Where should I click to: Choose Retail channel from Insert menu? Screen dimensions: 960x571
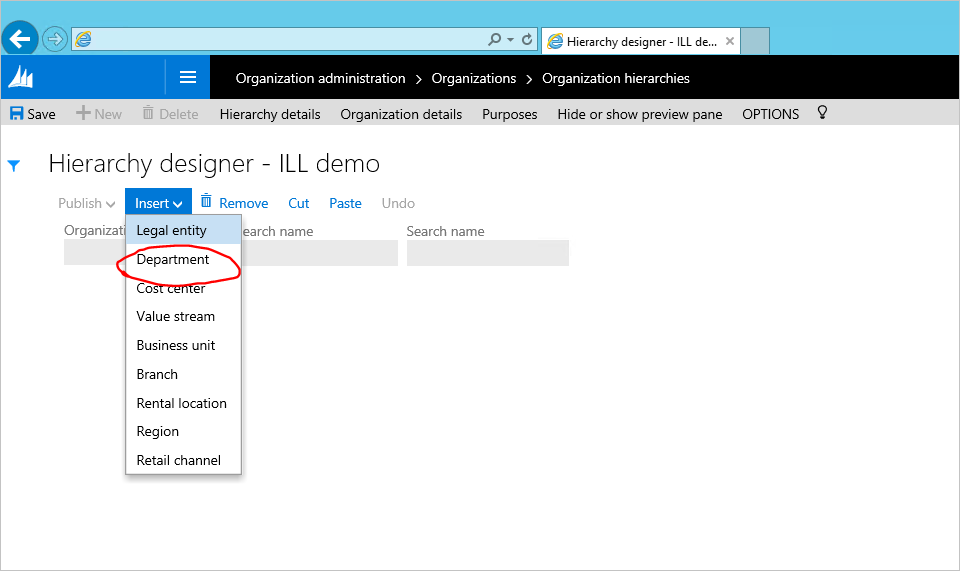(x=183, y=460)
